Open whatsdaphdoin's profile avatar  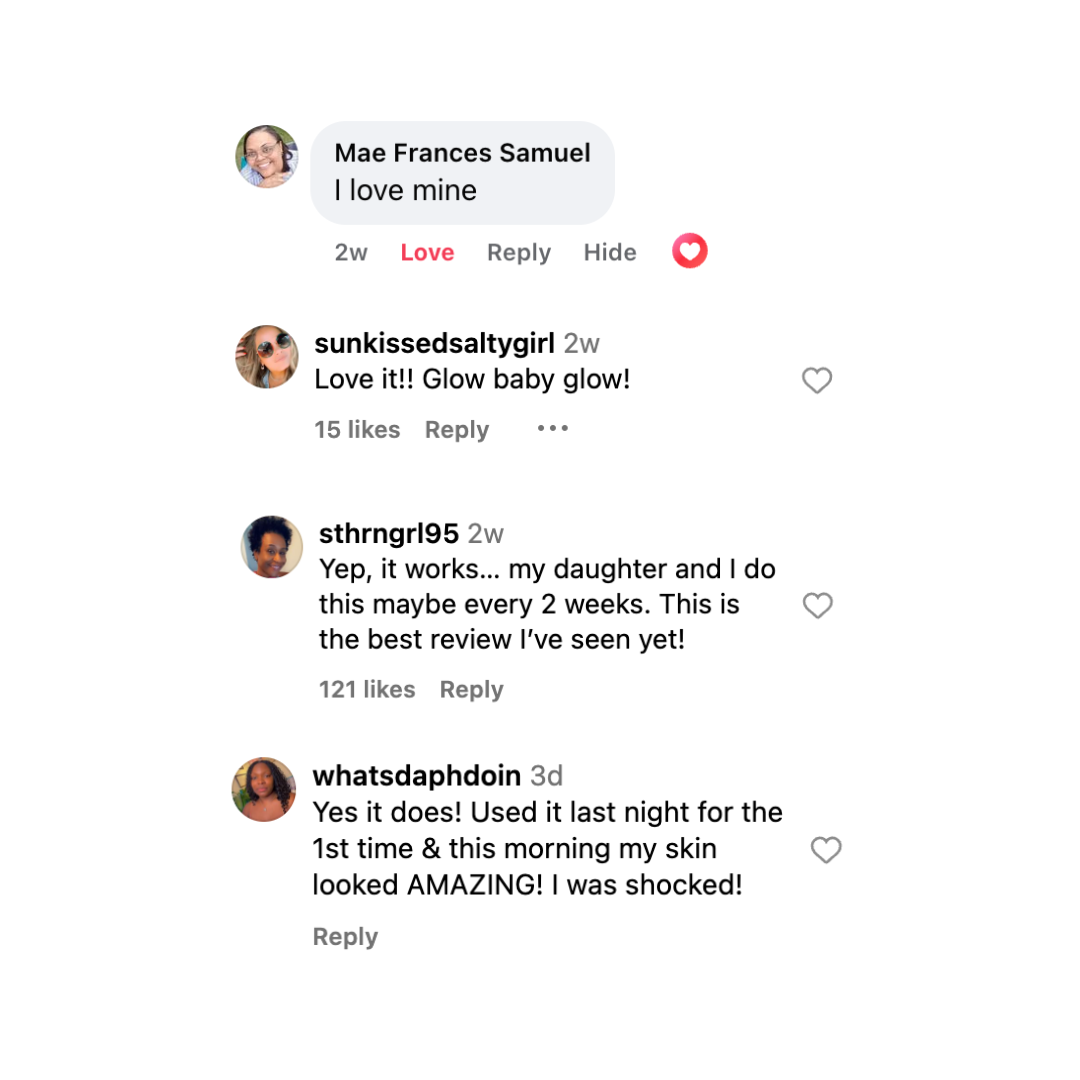(x=264, y=789)
